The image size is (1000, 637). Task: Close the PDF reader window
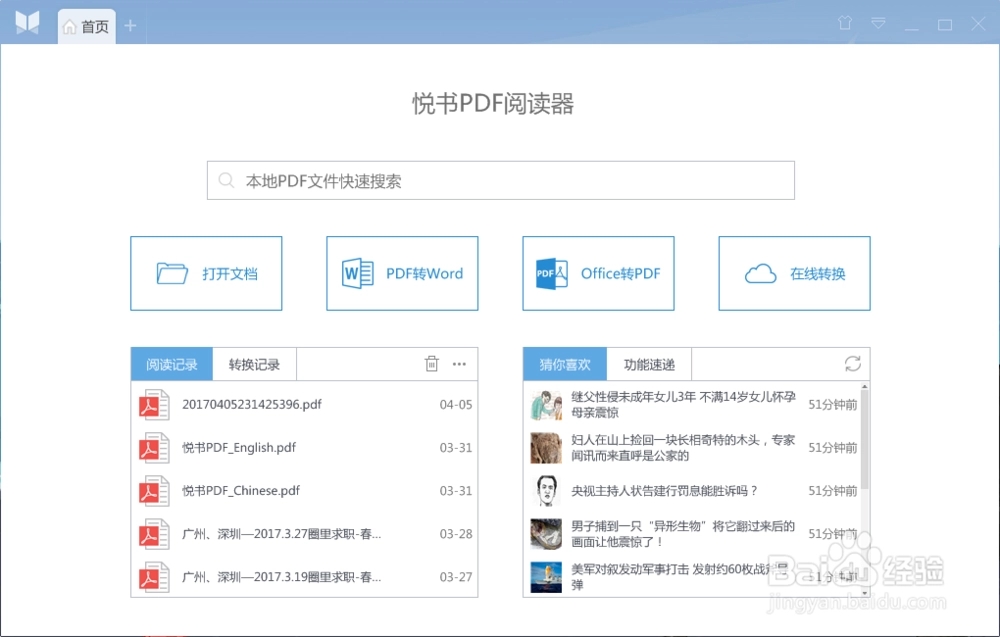[978, 24]
